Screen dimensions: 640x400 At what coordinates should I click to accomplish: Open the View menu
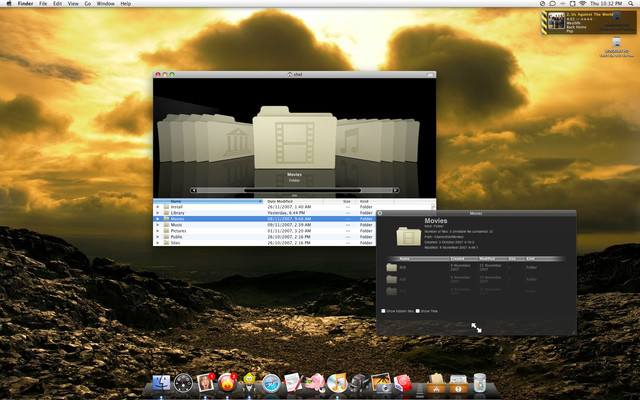click(x=71, y=4)
